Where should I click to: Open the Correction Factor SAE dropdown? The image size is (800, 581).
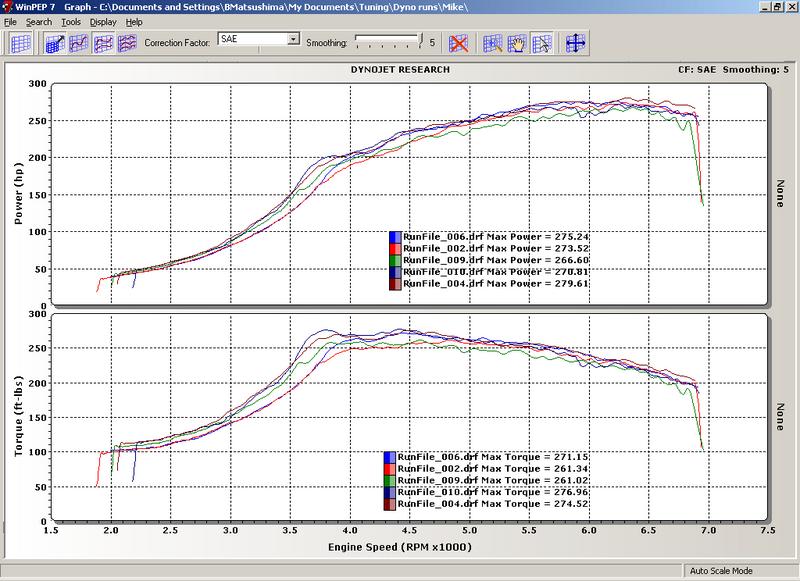[x=293, y=39]
